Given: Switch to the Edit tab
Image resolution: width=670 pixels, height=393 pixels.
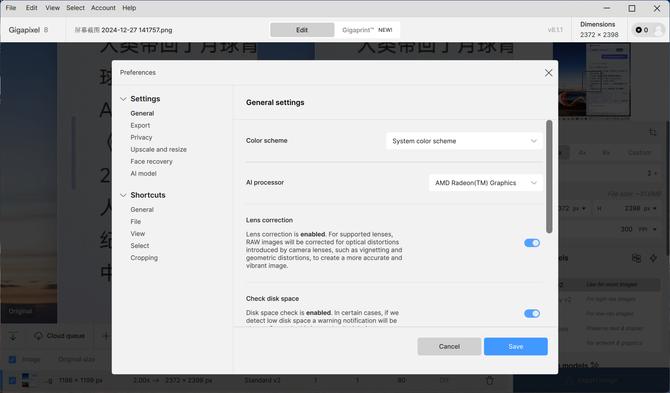Looking at the screenshot, I should tap(302, 30).
